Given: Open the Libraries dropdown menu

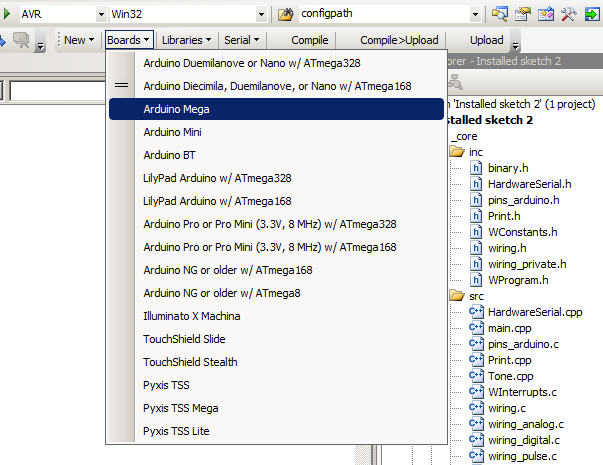Looking at the screenshot, I should [x=187, y=40].
